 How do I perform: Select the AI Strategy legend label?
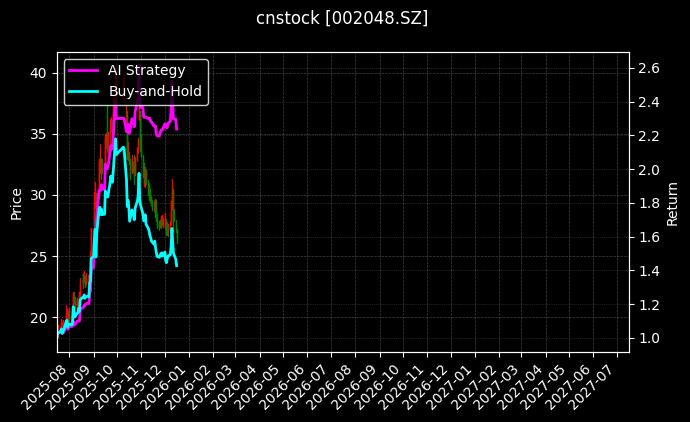[x=146, y=70]
